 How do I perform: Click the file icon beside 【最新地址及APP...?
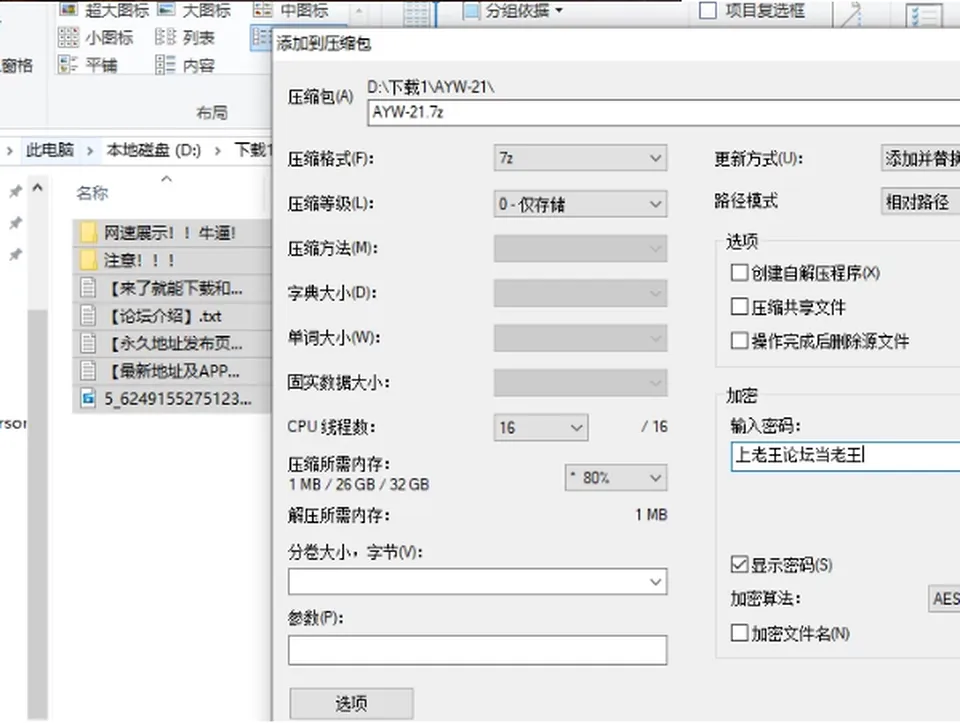89,370
